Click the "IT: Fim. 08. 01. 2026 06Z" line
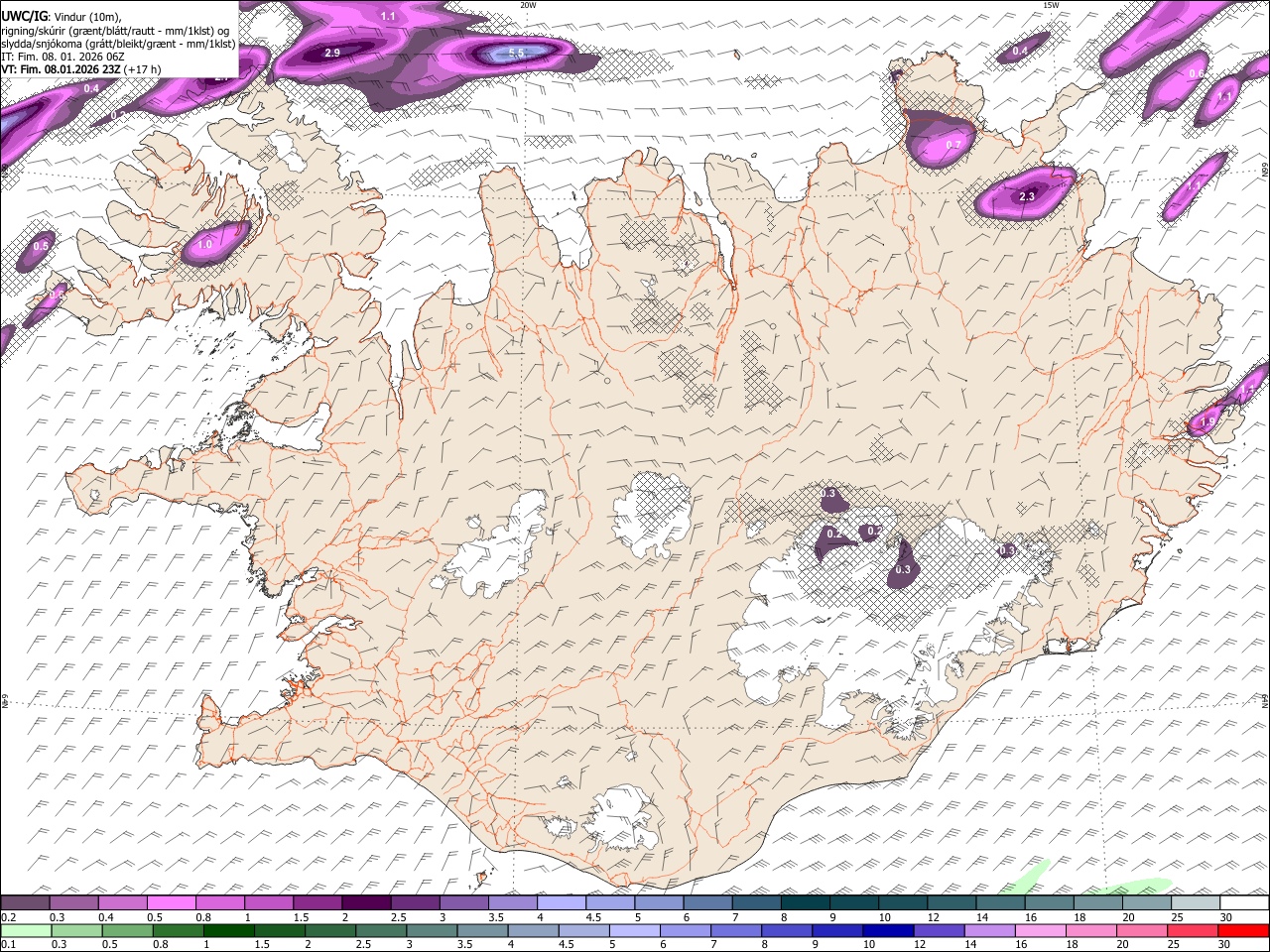This screenshot has width=1270, height=952. click(x=63, y=57)
